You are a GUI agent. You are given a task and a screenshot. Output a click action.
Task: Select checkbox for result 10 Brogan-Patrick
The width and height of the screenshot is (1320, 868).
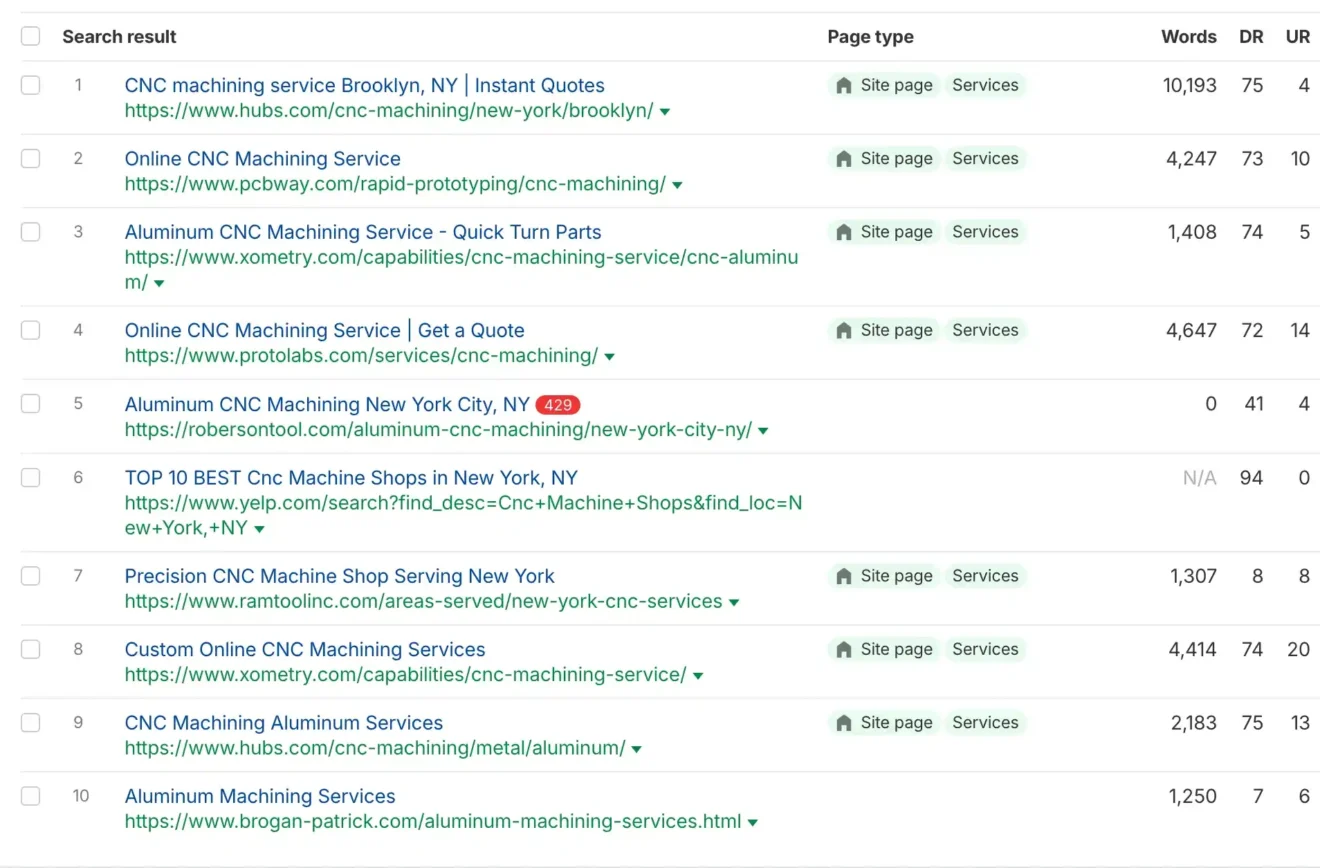coord(31,796)
